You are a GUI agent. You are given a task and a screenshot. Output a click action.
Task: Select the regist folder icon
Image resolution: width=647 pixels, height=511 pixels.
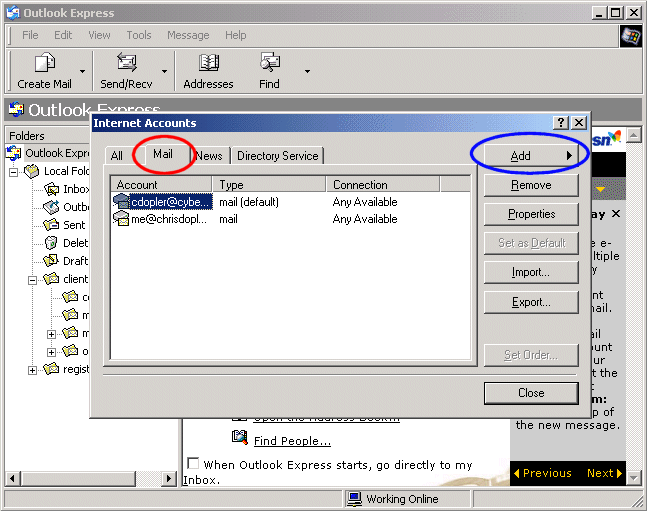pos(51,369)
